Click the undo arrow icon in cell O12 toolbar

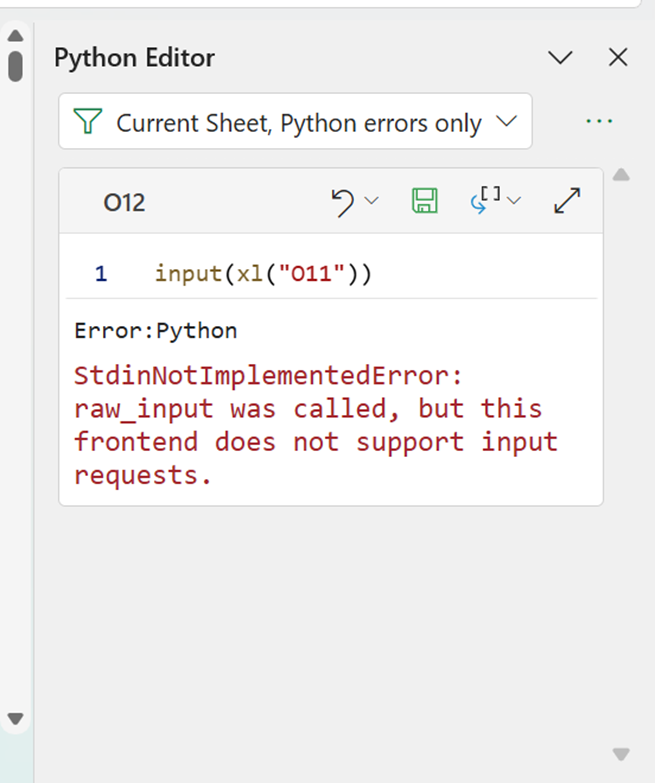click(343, 202)
